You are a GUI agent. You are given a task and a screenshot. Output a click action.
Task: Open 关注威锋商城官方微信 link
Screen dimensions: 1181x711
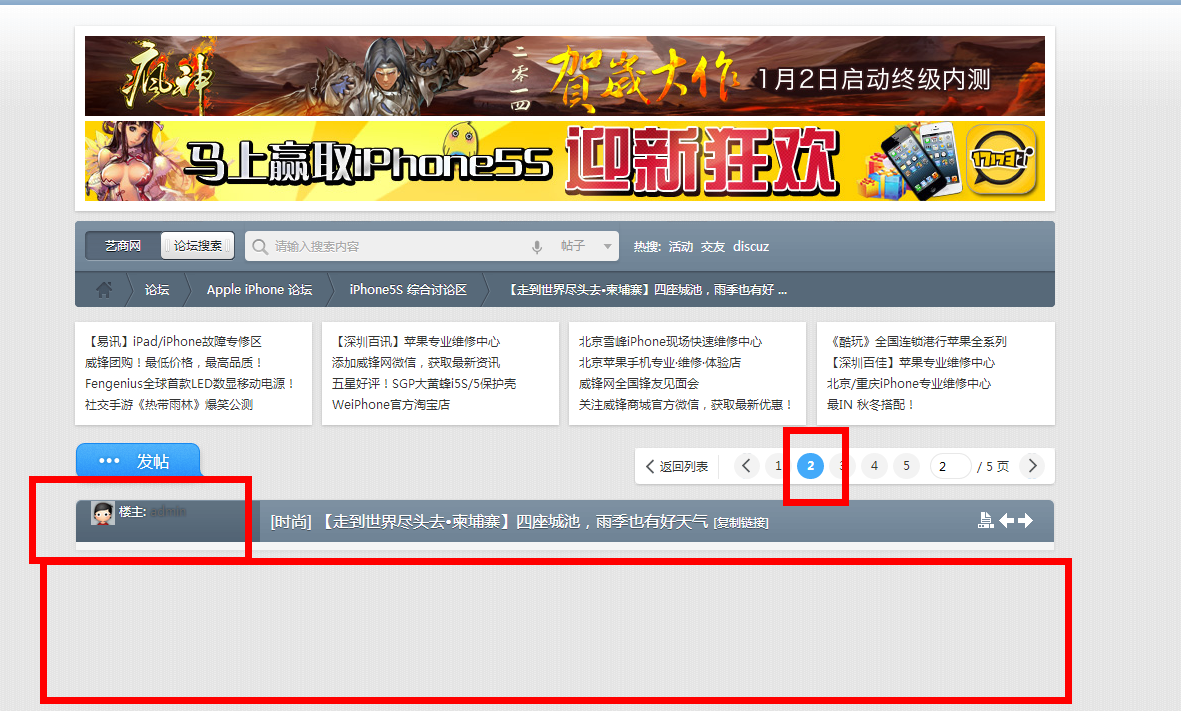point(685,404)
